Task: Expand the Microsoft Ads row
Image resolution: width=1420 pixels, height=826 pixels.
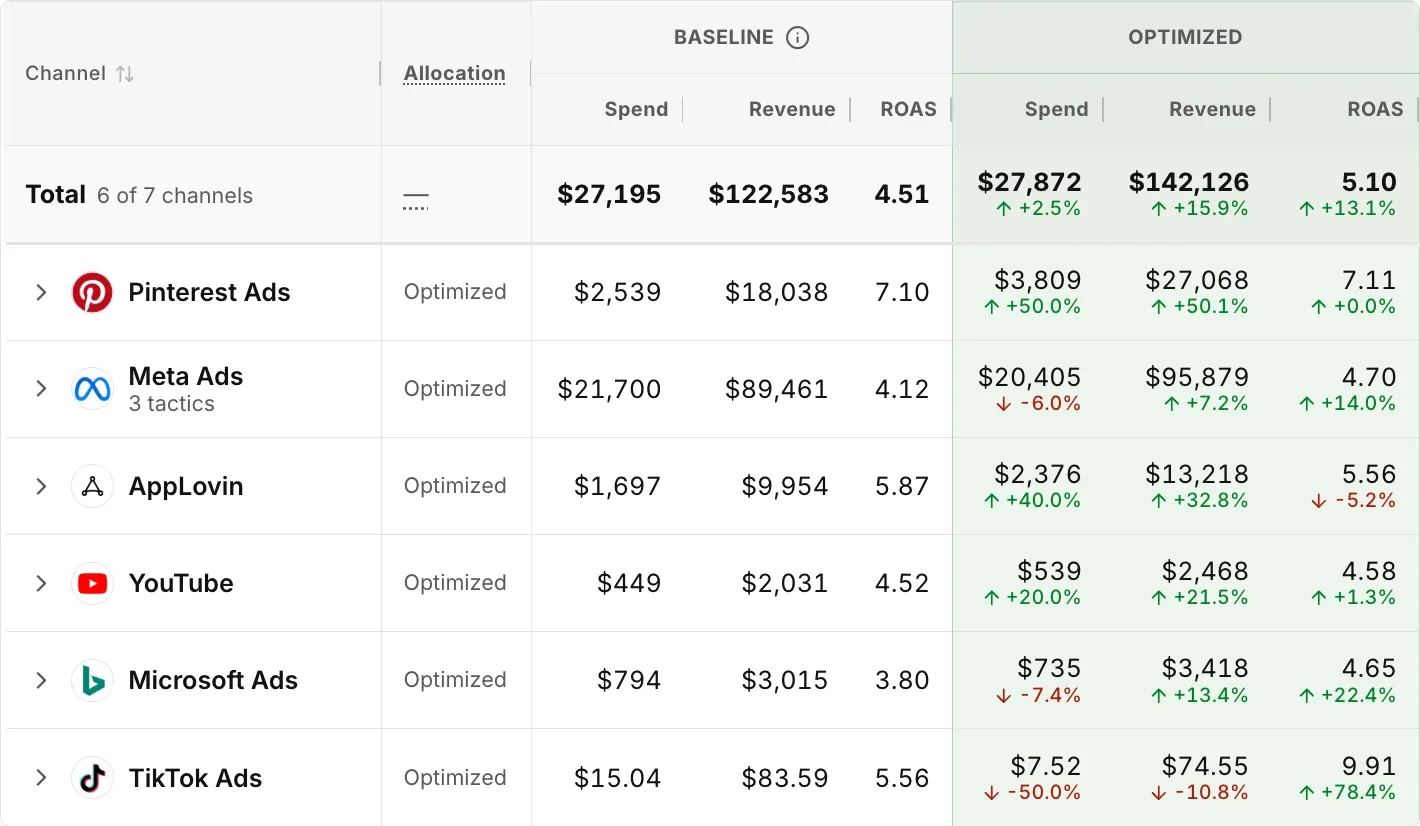Action: 41,680
